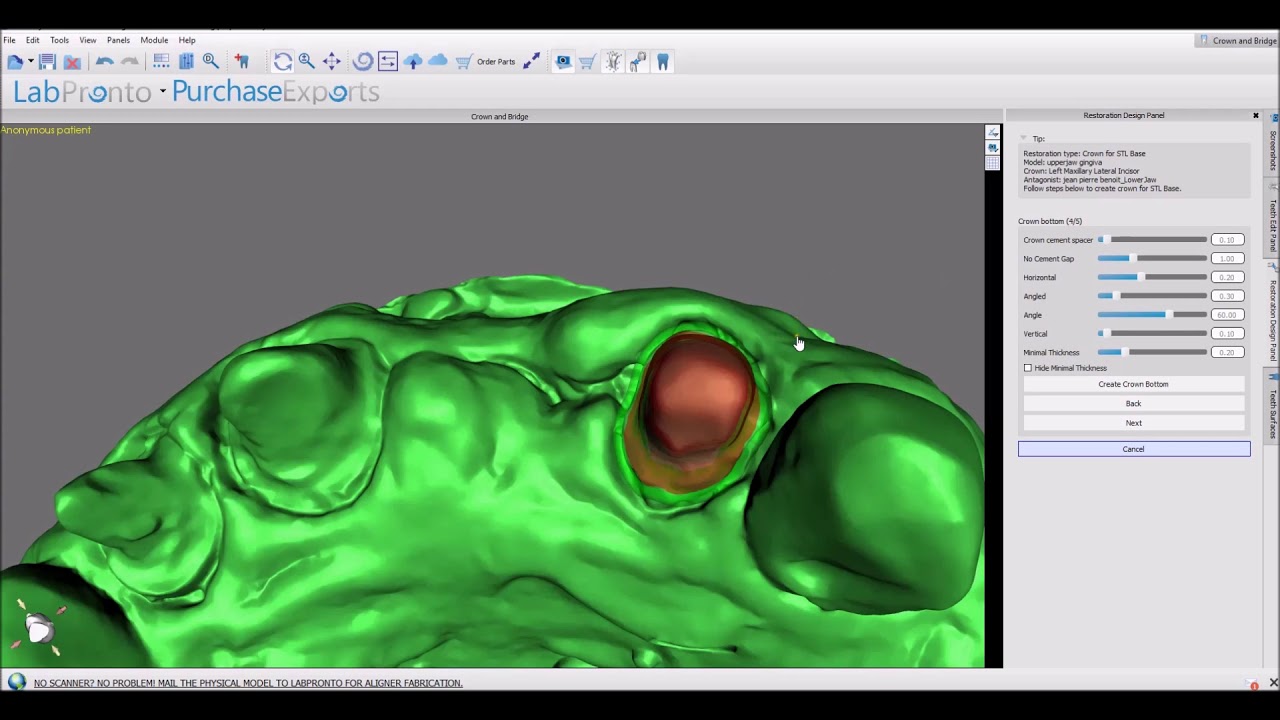Click the cloud upload icon
This screenshot has height=720, width=1280.
tap(413, 62)
